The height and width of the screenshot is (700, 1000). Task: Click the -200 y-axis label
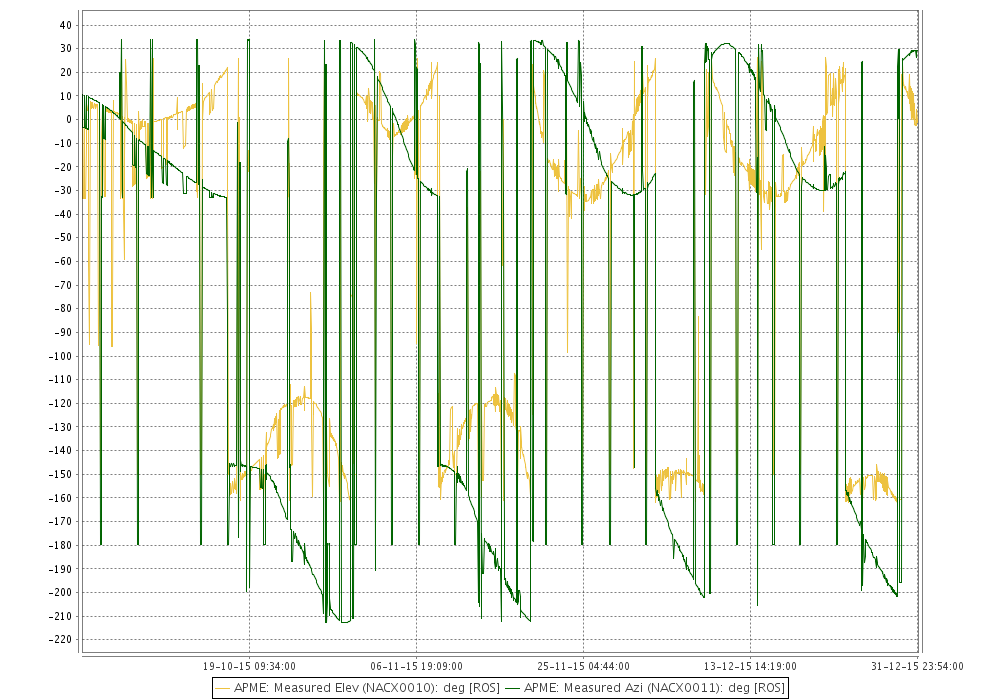pyautogui.click(x=61, y=592)
